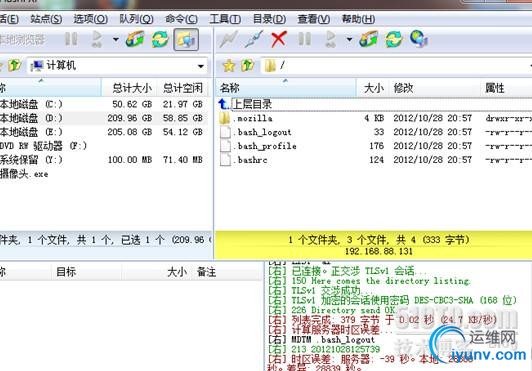Expand the 计算机 location dropdown
Screen dimensions: 532x371
pyautogui.click(x=201, y=66)
